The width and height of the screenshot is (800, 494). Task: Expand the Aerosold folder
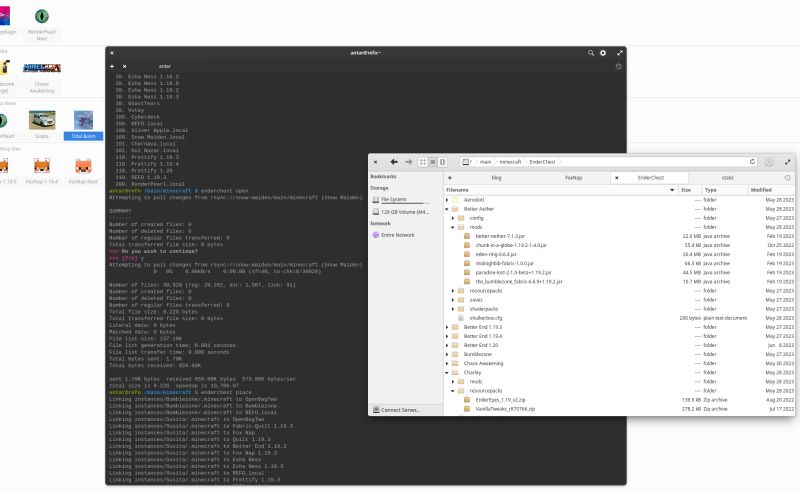[x=447, y=200]
